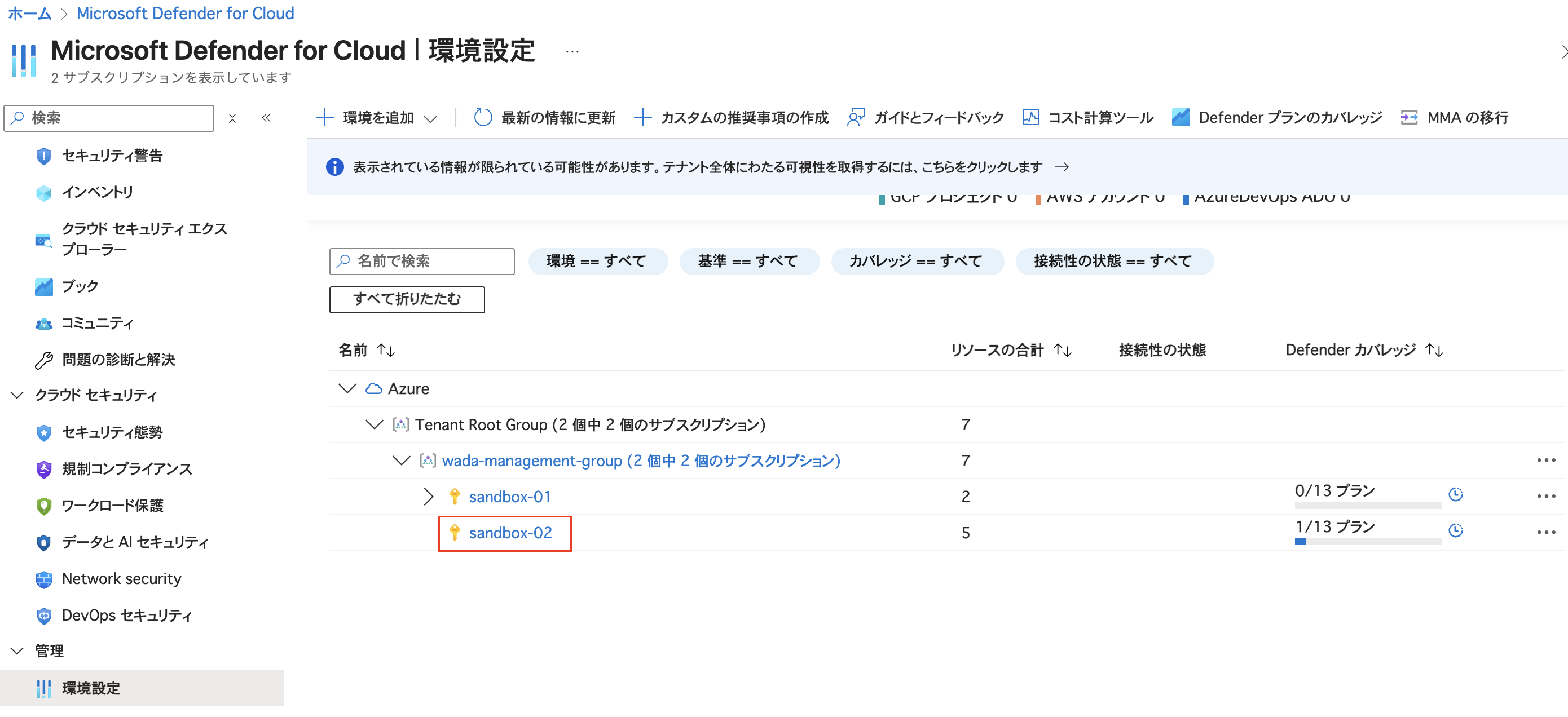Screen dimensions: 1568x717
Task: Open the 環境を追加 dropdown
Action: point(377,117)
